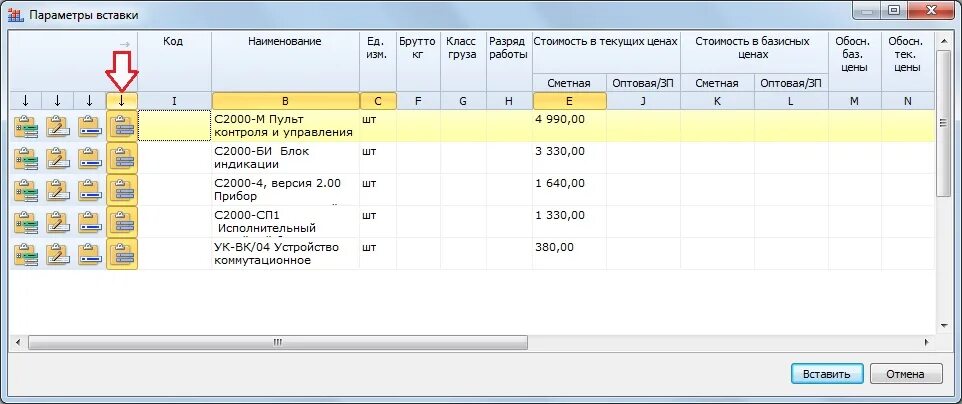The height and width of the screenshot is (404, 962).
Task: Click blue-bar clipboard icon in С2000-БИ row
Action: (90, 158)
